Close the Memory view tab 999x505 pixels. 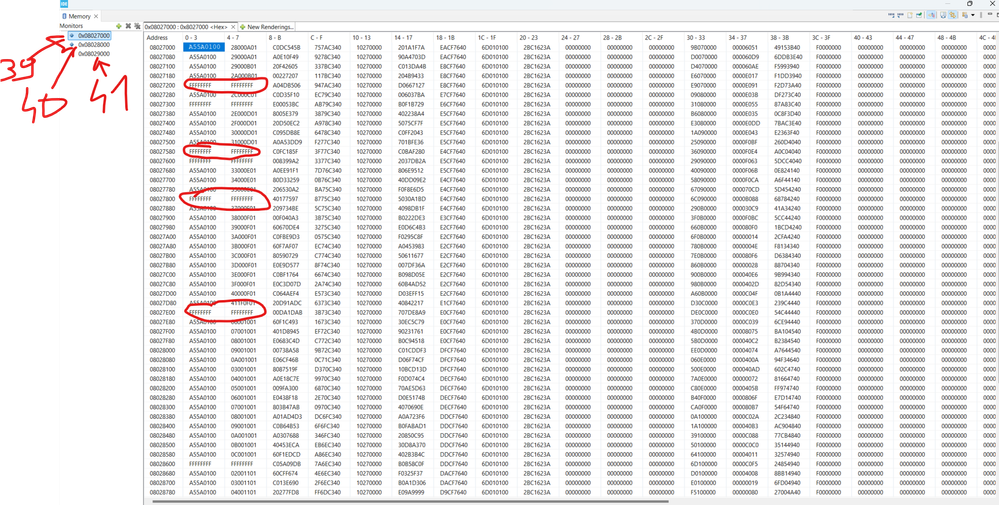(x=96, y=16)
